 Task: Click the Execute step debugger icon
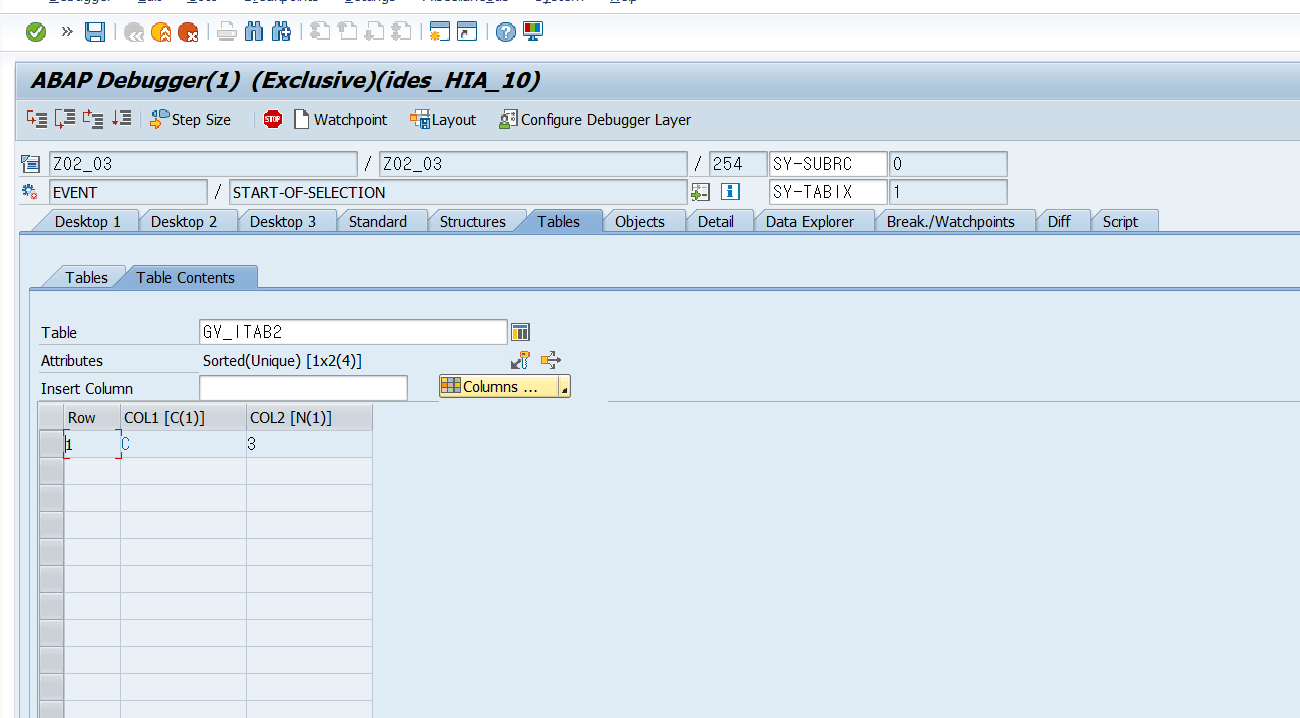tap(65, 119)
